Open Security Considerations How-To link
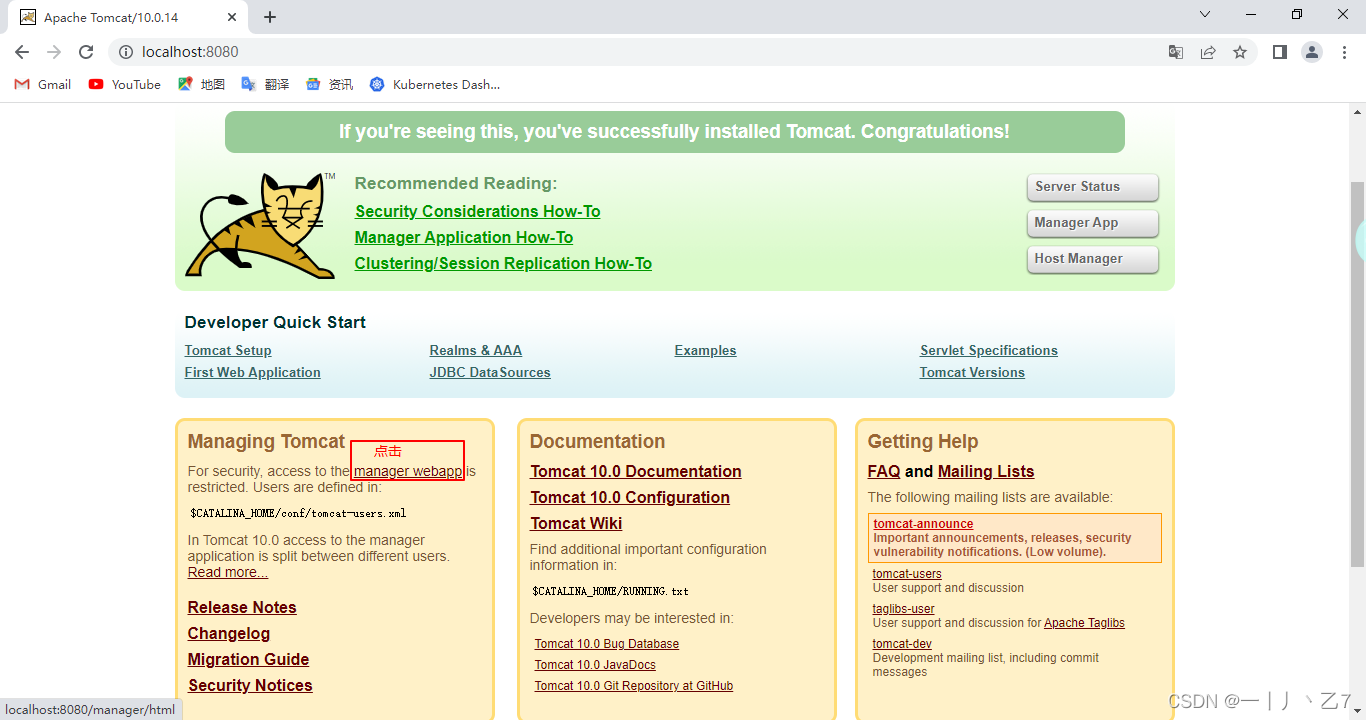Screen dimensions: 1366x720 pyautogui.click(x=477, y=211)
